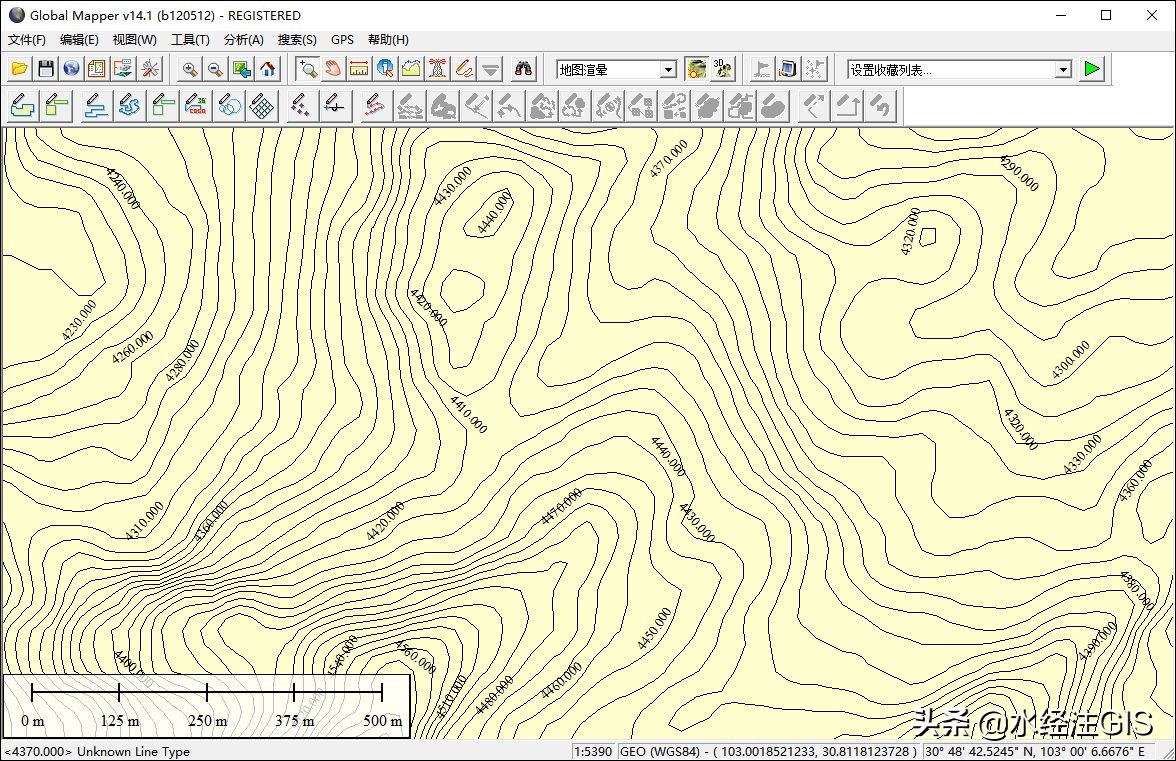Select the Zoom In magnifier icon
Screen dimensions: 1176x761
tap(189, 69)
